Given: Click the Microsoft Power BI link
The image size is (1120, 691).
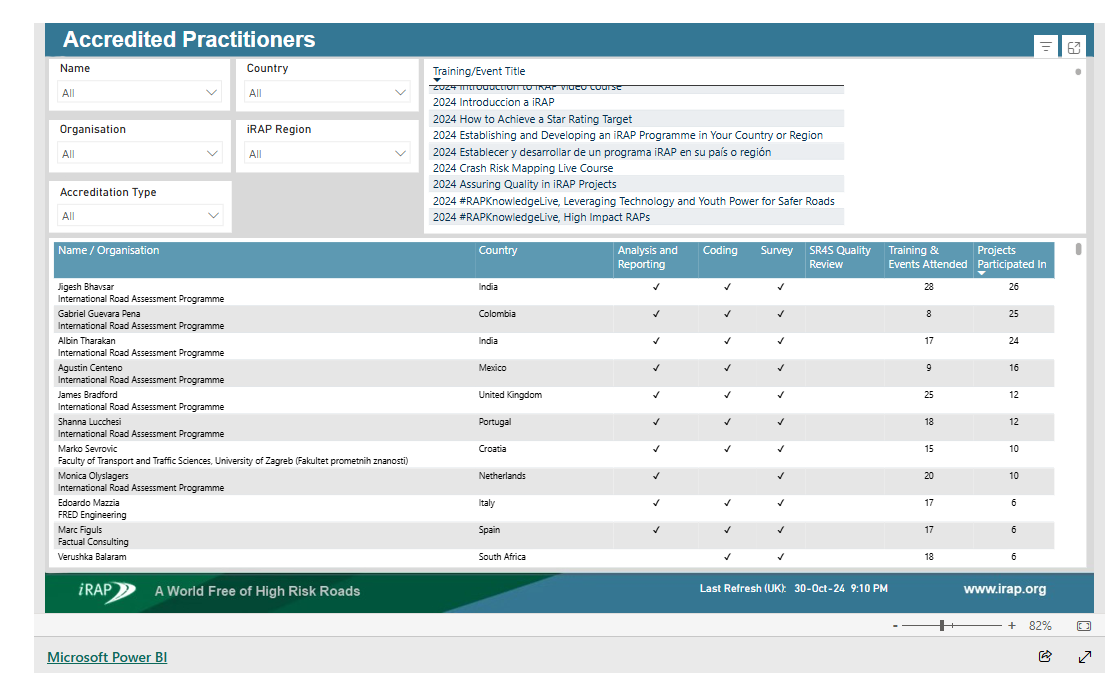Looking at the screenshot, I should [x=107, y=657].
